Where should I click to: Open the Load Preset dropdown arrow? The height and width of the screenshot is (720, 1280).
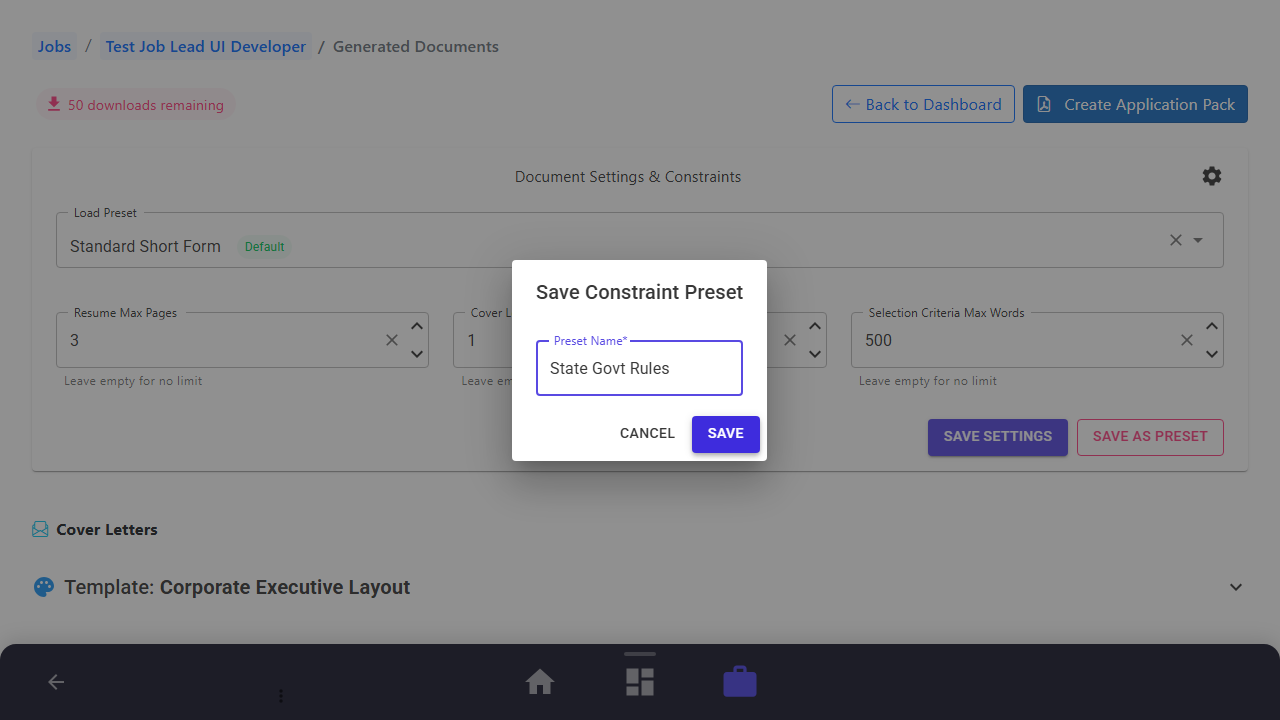tap(1198, 240)
